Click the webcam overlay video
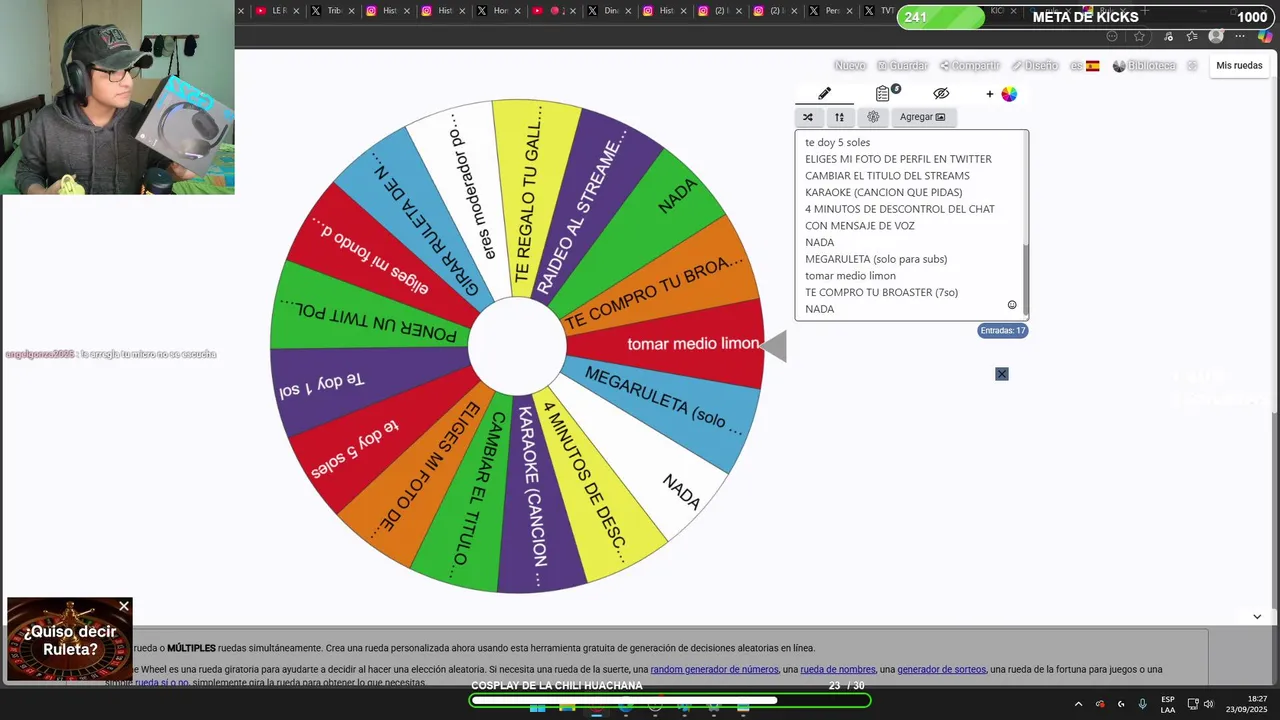Screen dimensions: 1280x720 [117, 97]
